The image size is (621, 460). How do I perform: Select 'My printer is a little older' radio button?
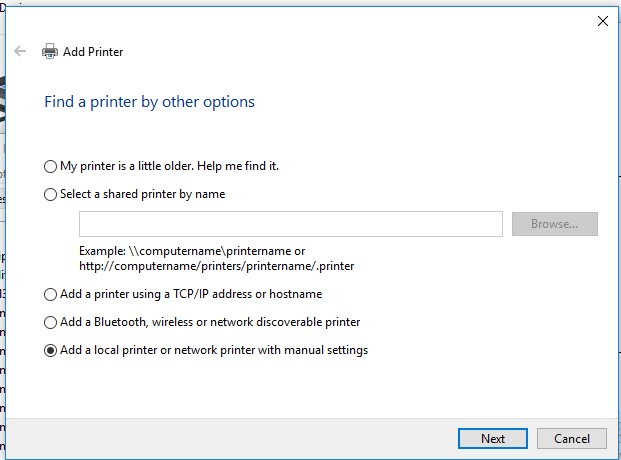pyautogui.click(x=51, y=166)
